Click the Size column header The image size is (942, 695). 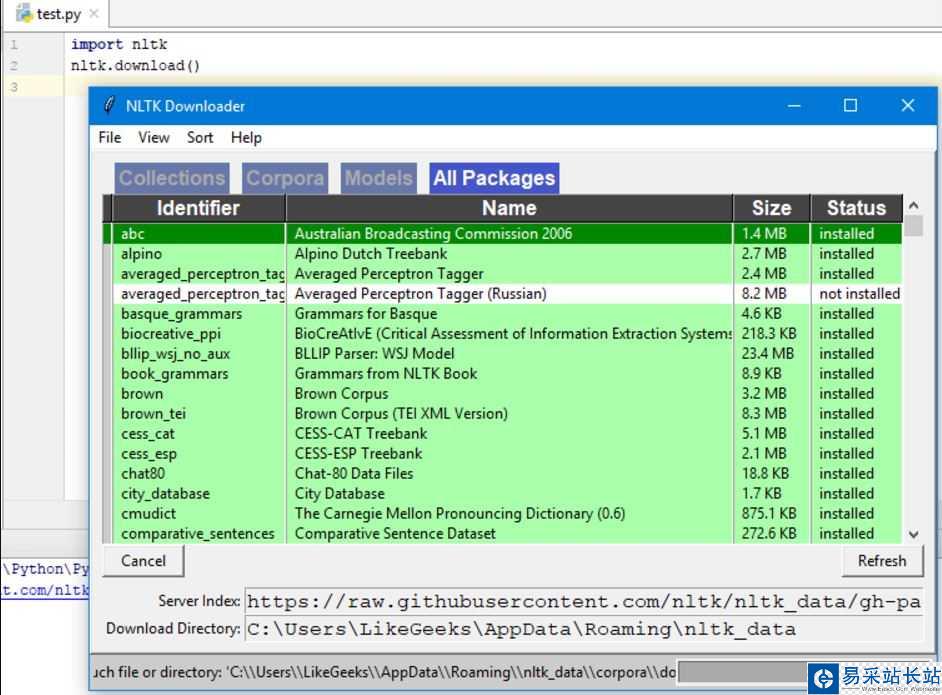tap(771, 208)
